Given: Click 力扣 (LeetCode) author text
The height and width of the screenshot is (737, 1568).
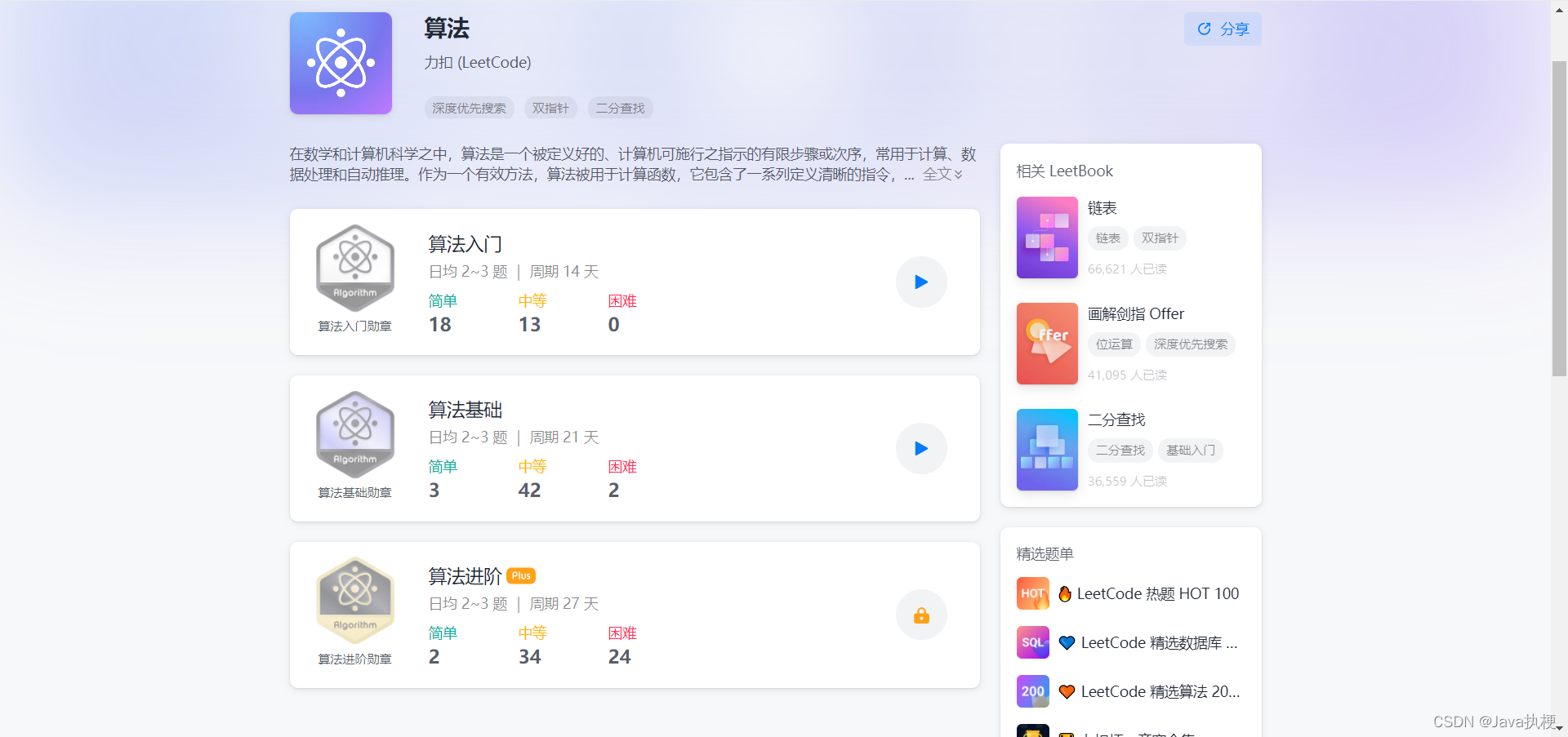Looking at the screenshot, I should tap(478, 63).
